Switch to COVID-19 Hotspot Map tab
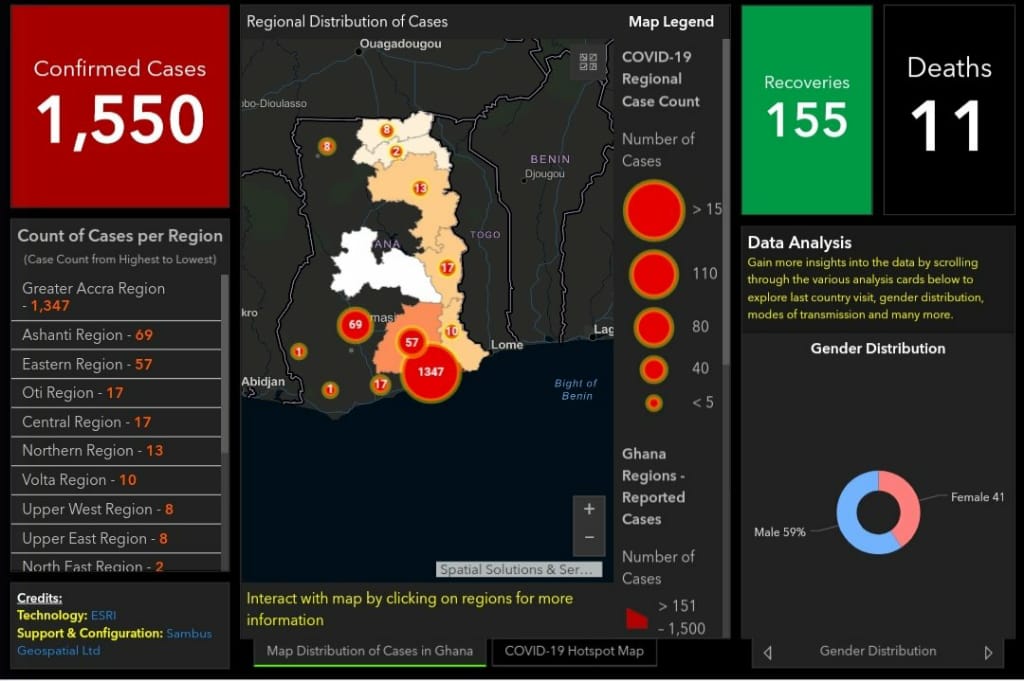The image size is (1024, 681). click(574, 651)
